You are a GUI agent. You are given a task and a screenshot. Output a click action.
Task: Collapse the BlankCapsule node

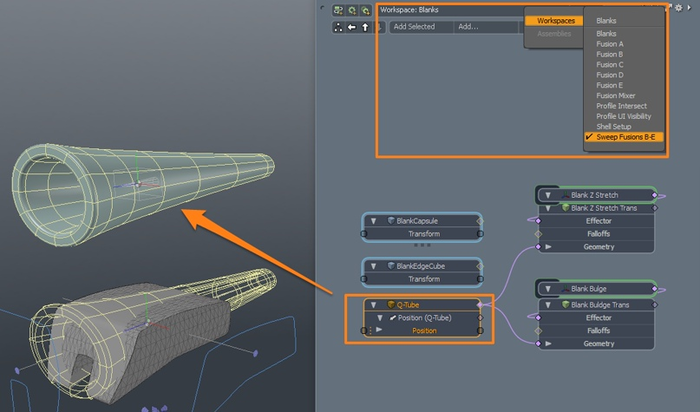click(x=374, y=220)
